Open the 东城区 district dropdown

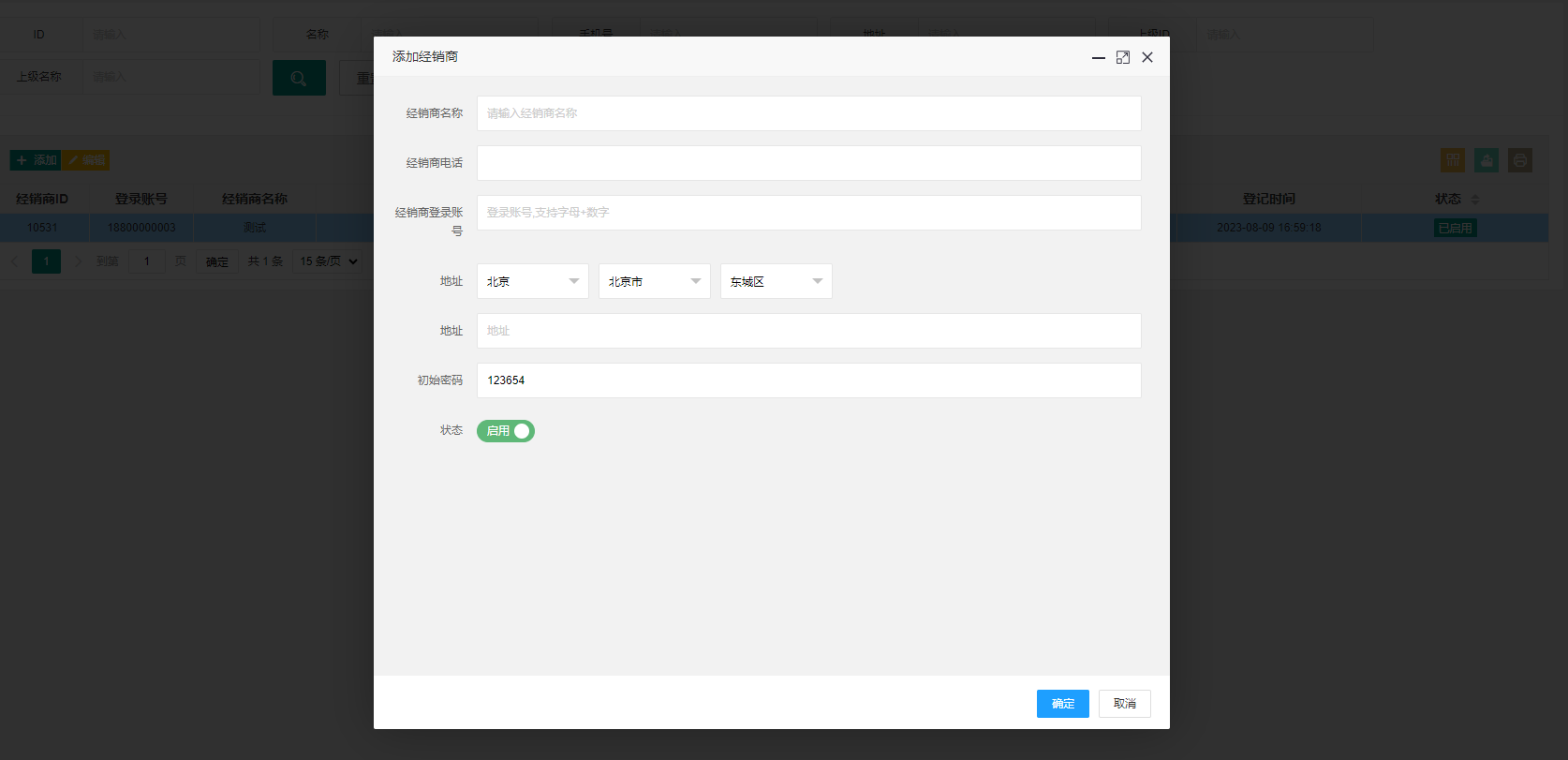point(777,281)
